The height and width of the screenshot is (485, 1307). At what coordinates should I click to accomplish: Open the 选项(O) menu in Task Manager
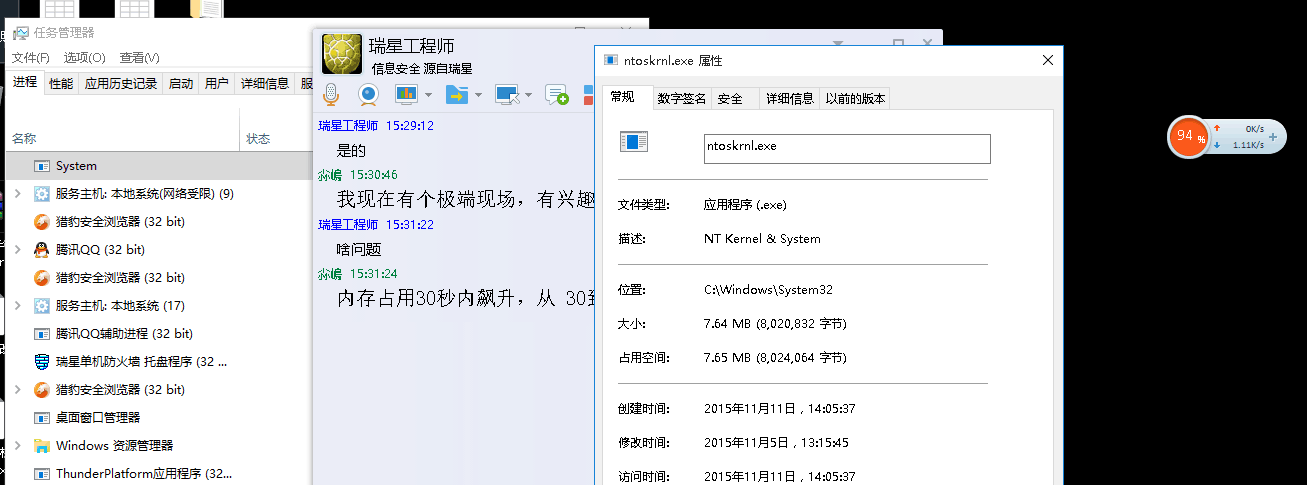point(84,58)
